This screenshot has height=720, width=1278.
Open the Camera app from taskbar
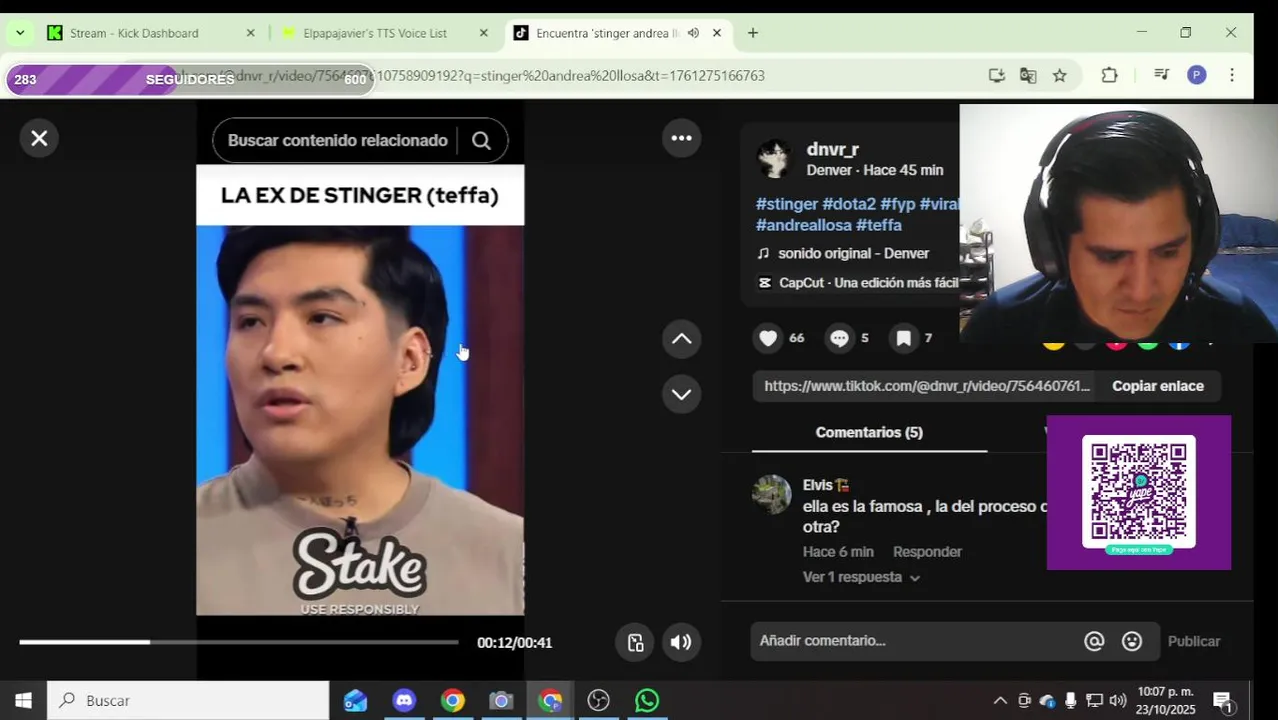pyautogui.click(x=501, y=701)
